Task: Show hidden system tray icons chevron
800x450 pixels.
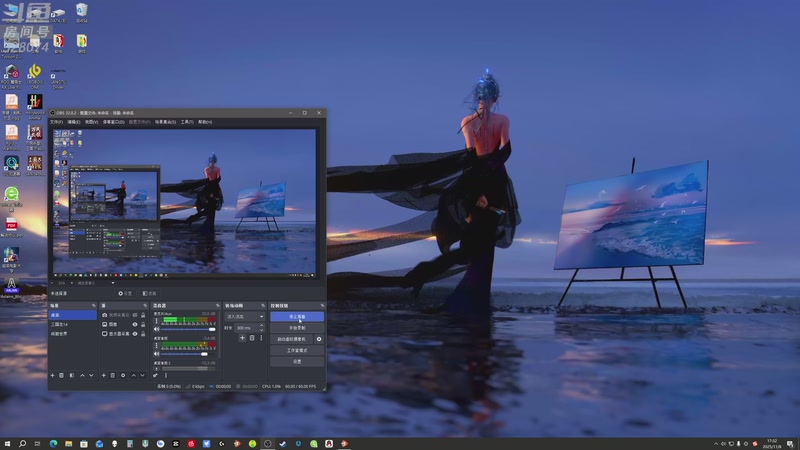Action: tap(716, 444)
